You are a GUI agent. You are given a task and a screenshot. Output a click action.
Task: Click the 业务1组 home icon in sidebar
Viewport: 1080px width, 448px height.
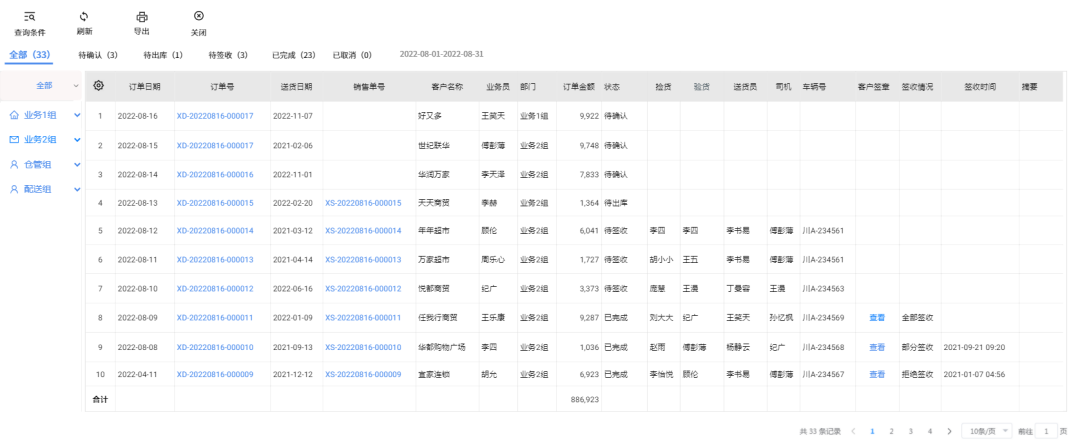pyautogui.click(x=14, y=116)
